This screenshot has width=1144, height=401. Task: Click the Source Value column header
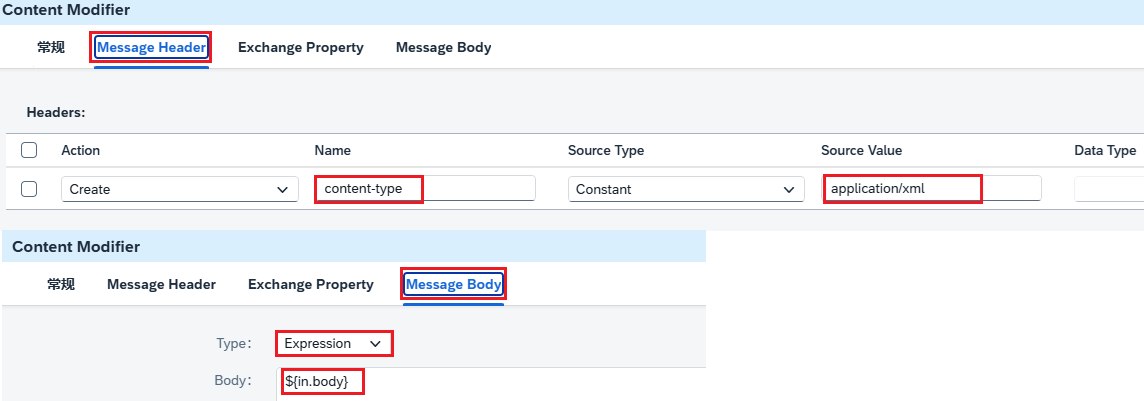pyautogui.click(x=862, y=150)
